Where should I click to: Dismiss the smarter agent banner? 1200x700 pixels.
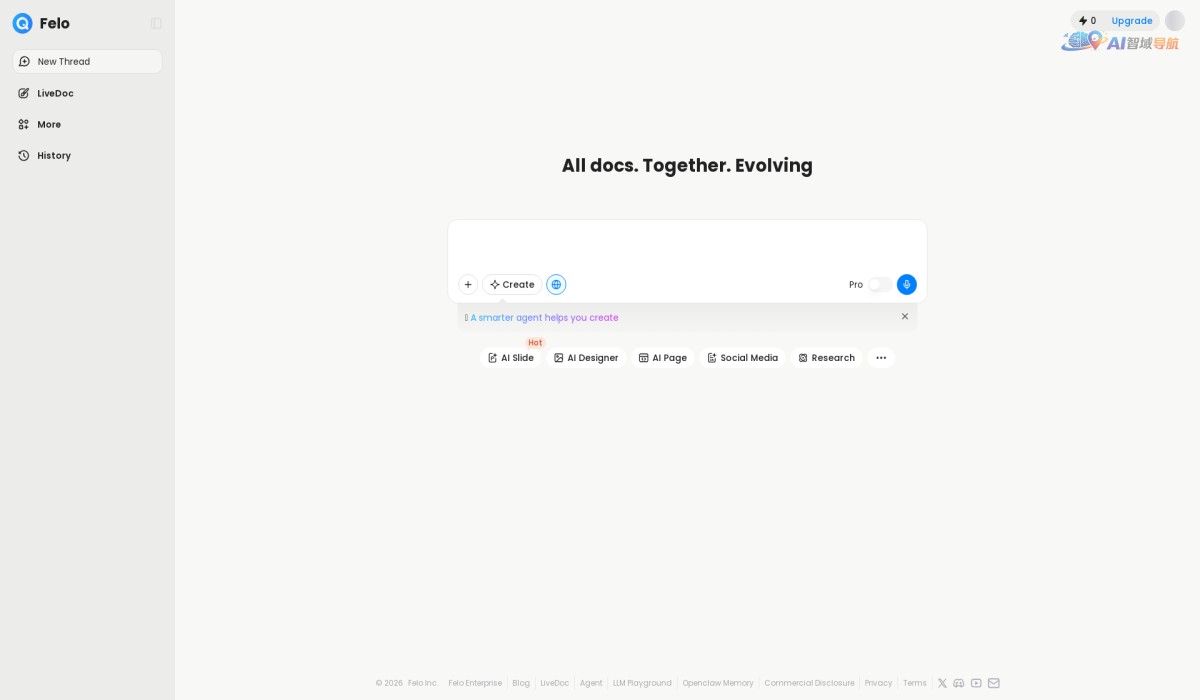pos(905,317)
